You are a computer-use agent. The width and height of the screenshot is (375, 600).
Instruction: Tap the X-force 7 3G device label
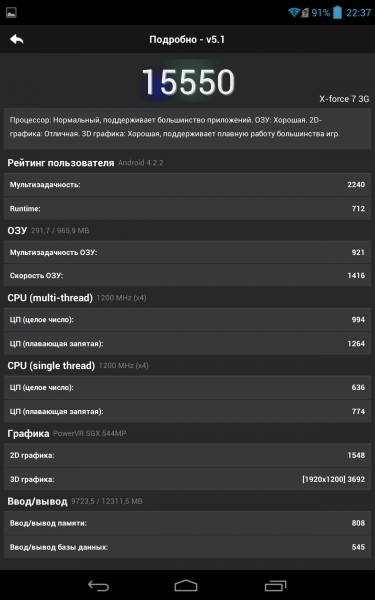[x=344, y=99]
